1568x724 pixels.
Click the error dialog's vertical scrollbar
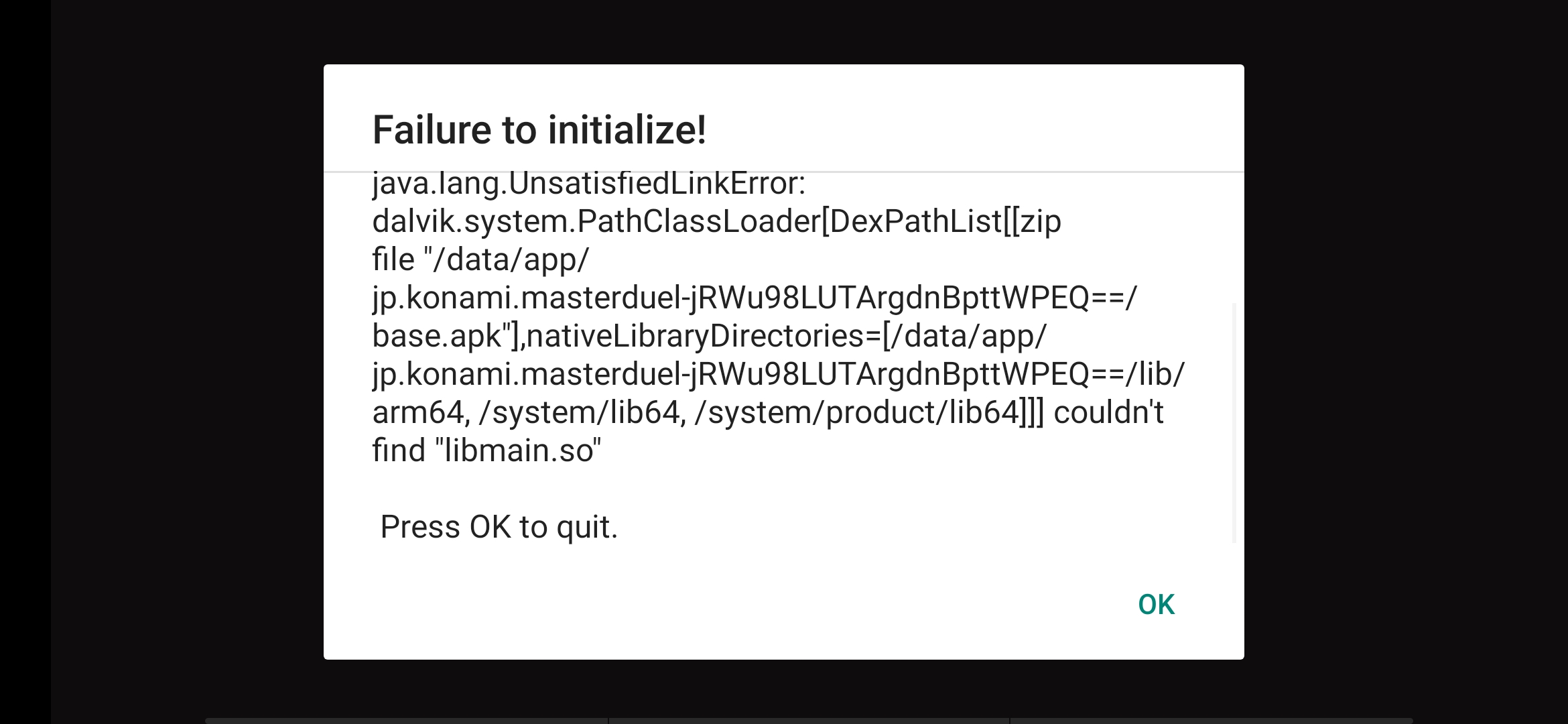[x=1234, y=422]
